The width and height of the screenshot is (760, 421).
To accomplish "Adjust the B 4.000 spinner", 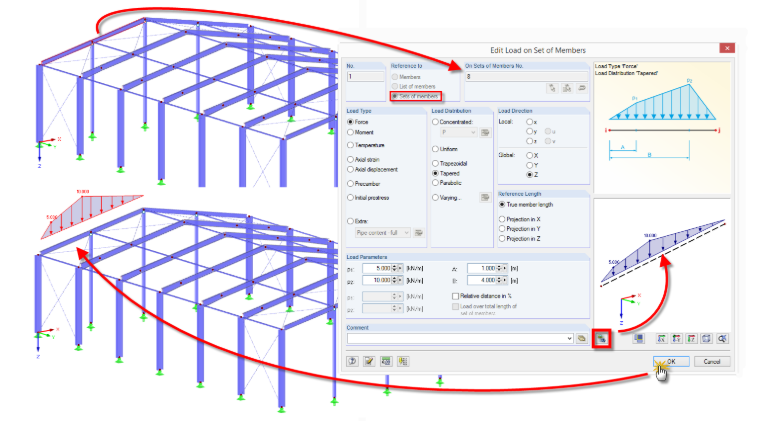I will [x=499, y=281].
